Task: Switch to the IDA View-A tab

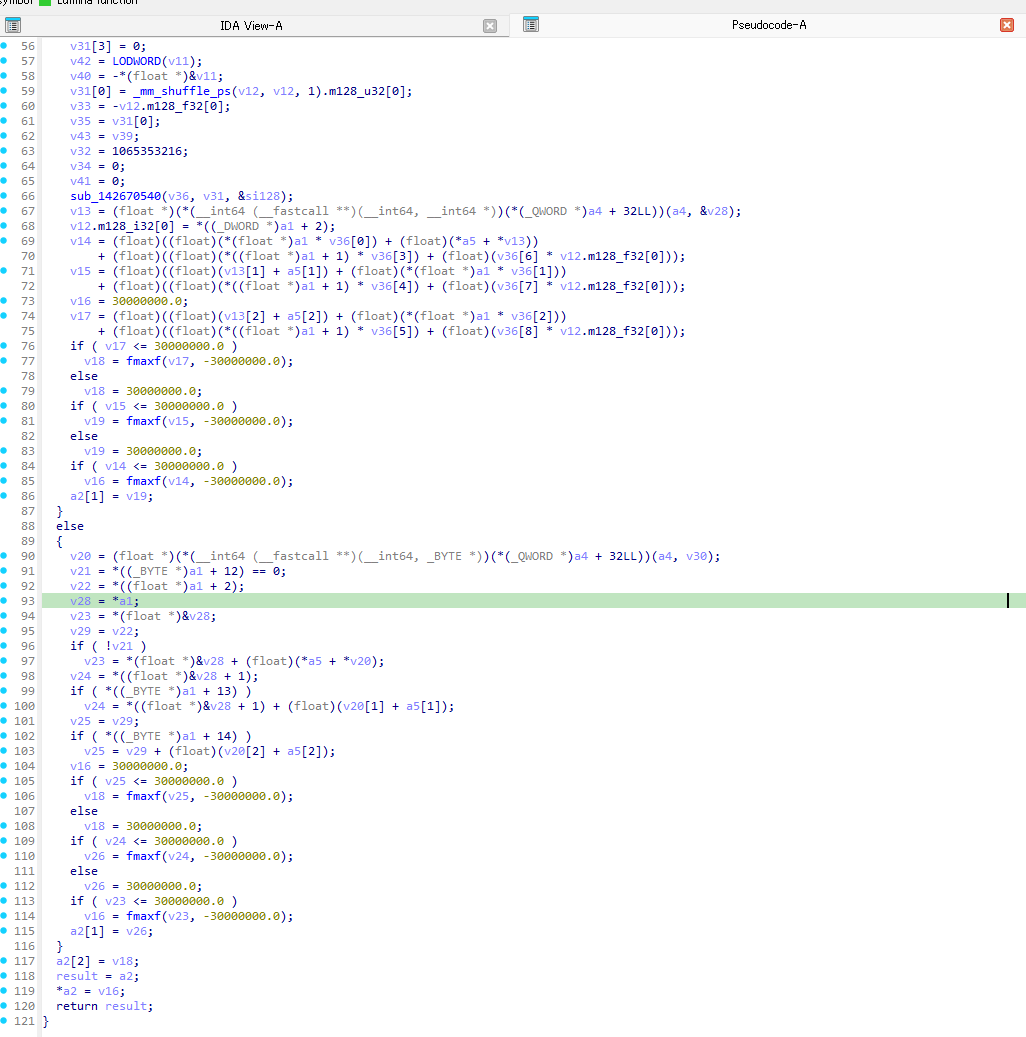Action: [251, 26]
